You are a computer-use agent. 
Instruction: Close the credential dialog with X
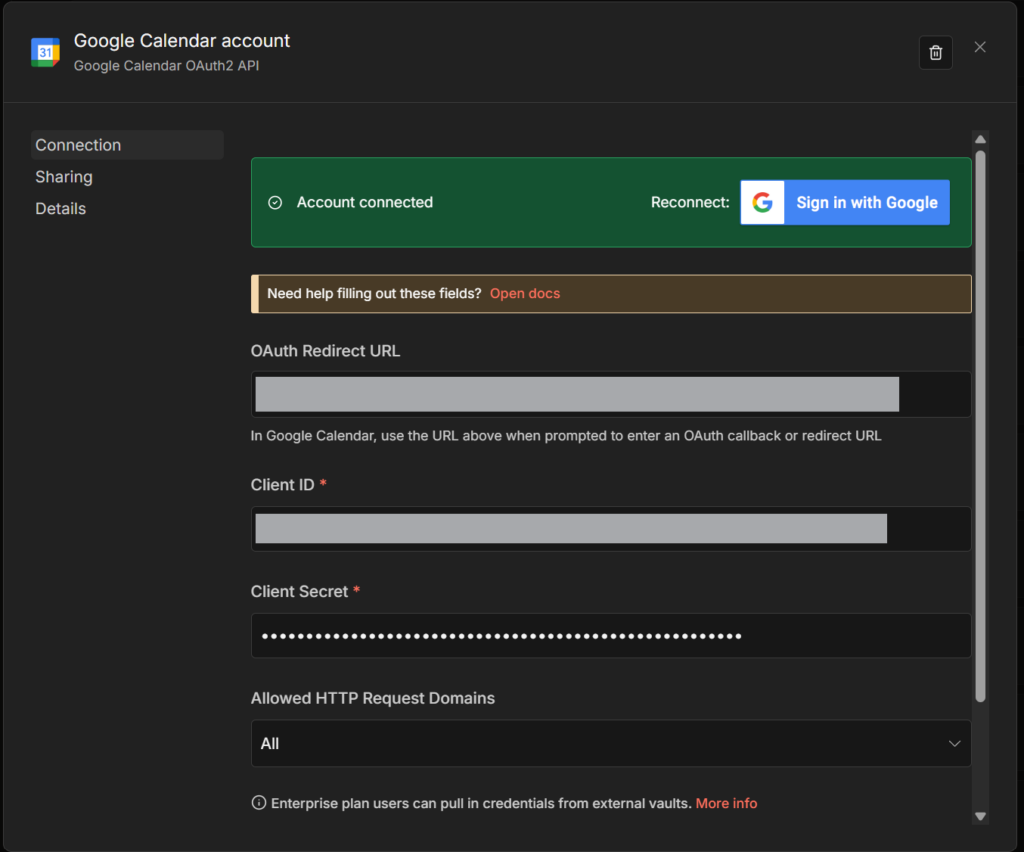click(x=980, y=47)
